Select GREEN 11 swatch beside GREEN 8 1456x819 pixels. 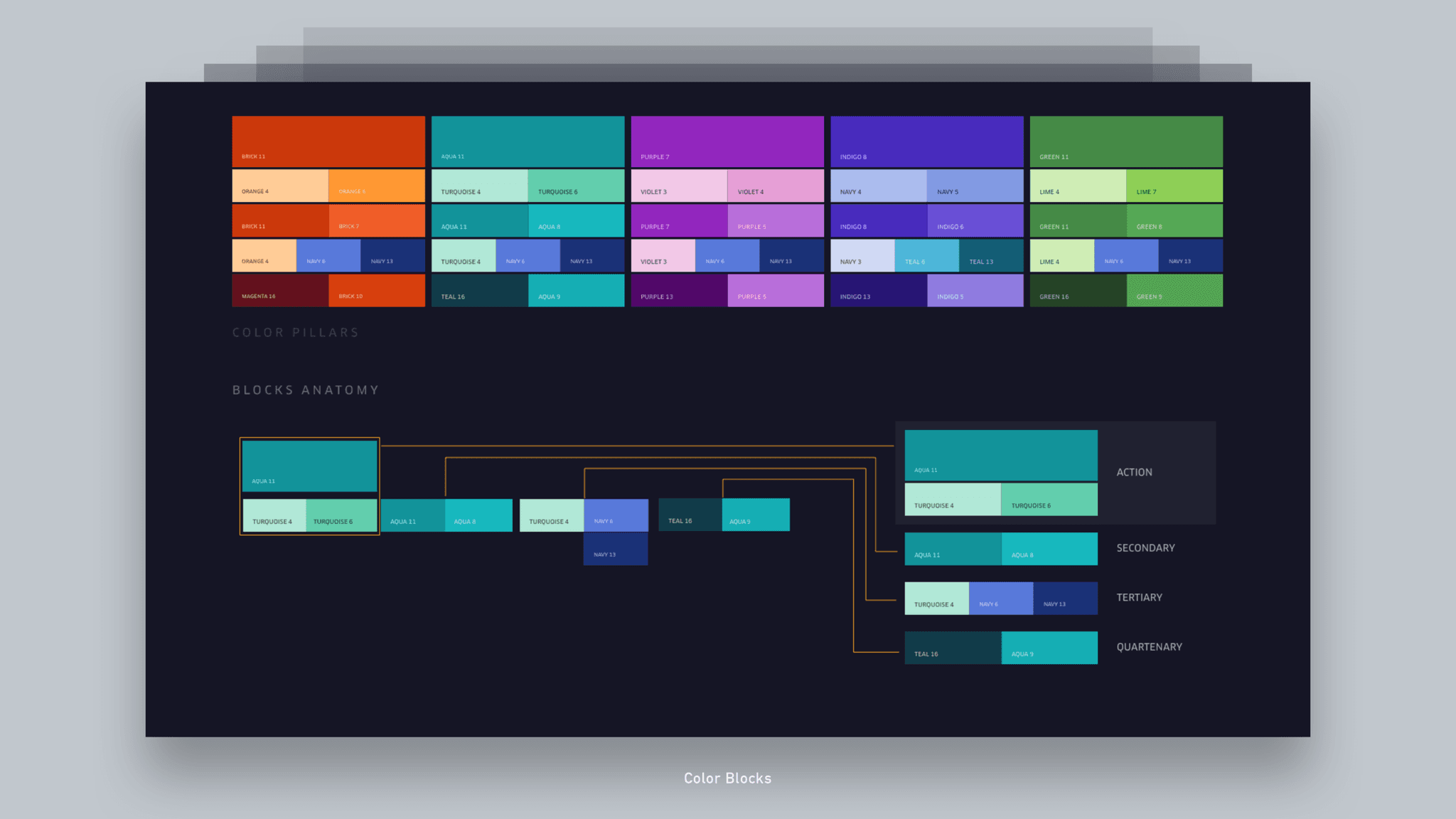point(1078,220)
